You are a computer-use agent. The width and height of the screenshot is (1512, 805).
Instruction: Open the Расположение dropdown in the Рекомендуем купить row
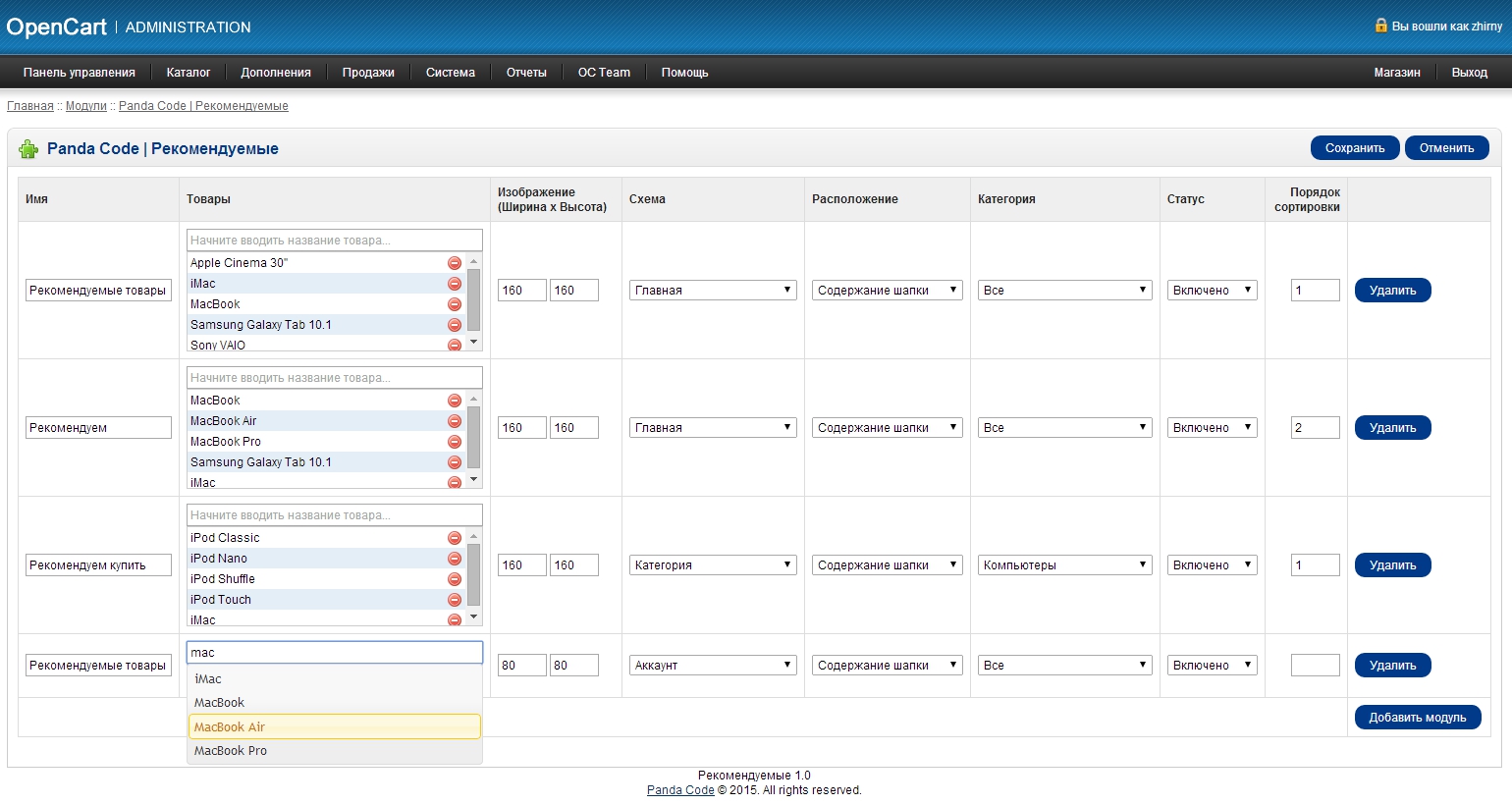pyautogui.click(x=888, y=565)
